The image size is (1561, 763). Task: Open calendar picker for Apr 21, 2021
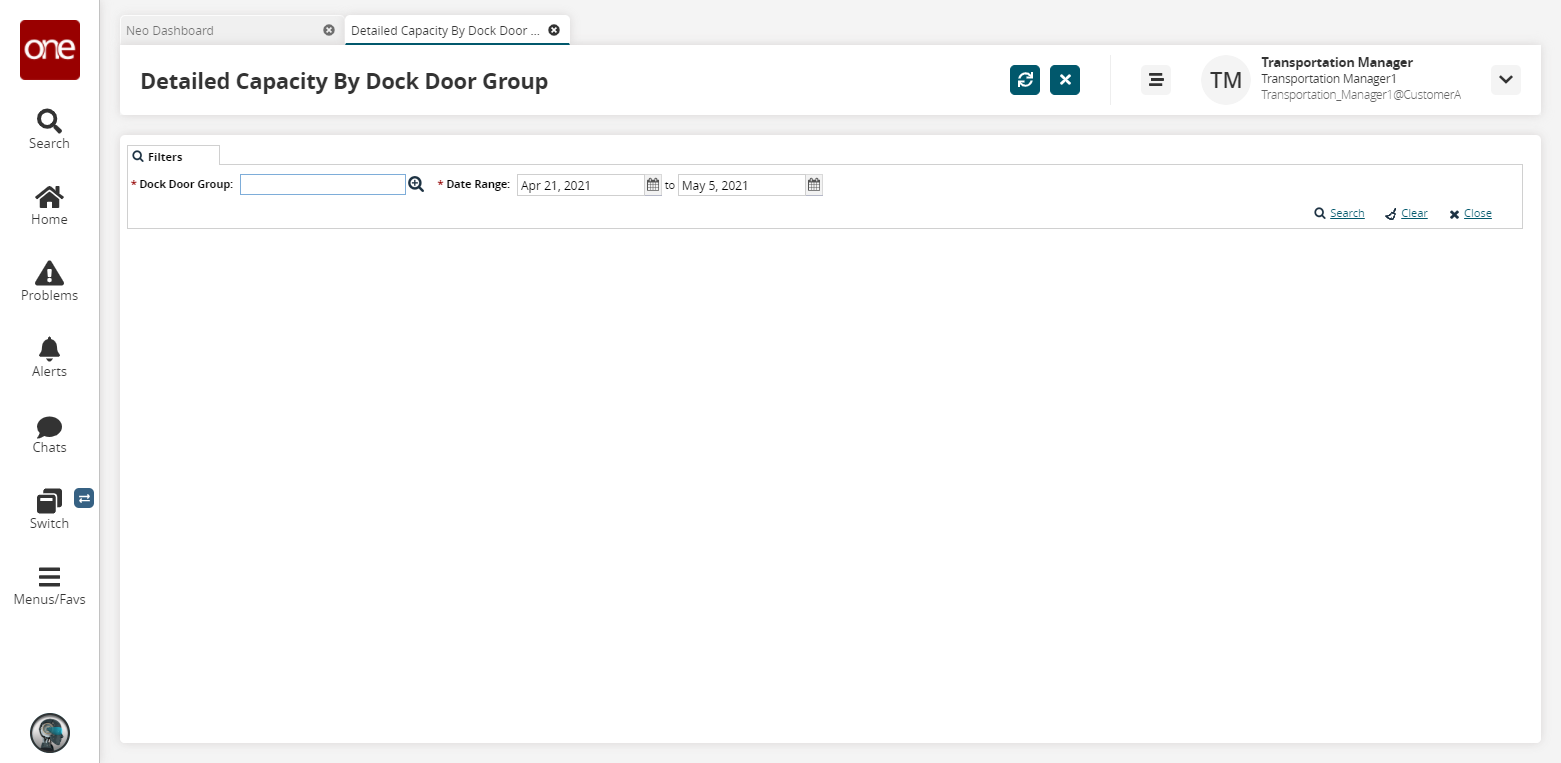653,185
